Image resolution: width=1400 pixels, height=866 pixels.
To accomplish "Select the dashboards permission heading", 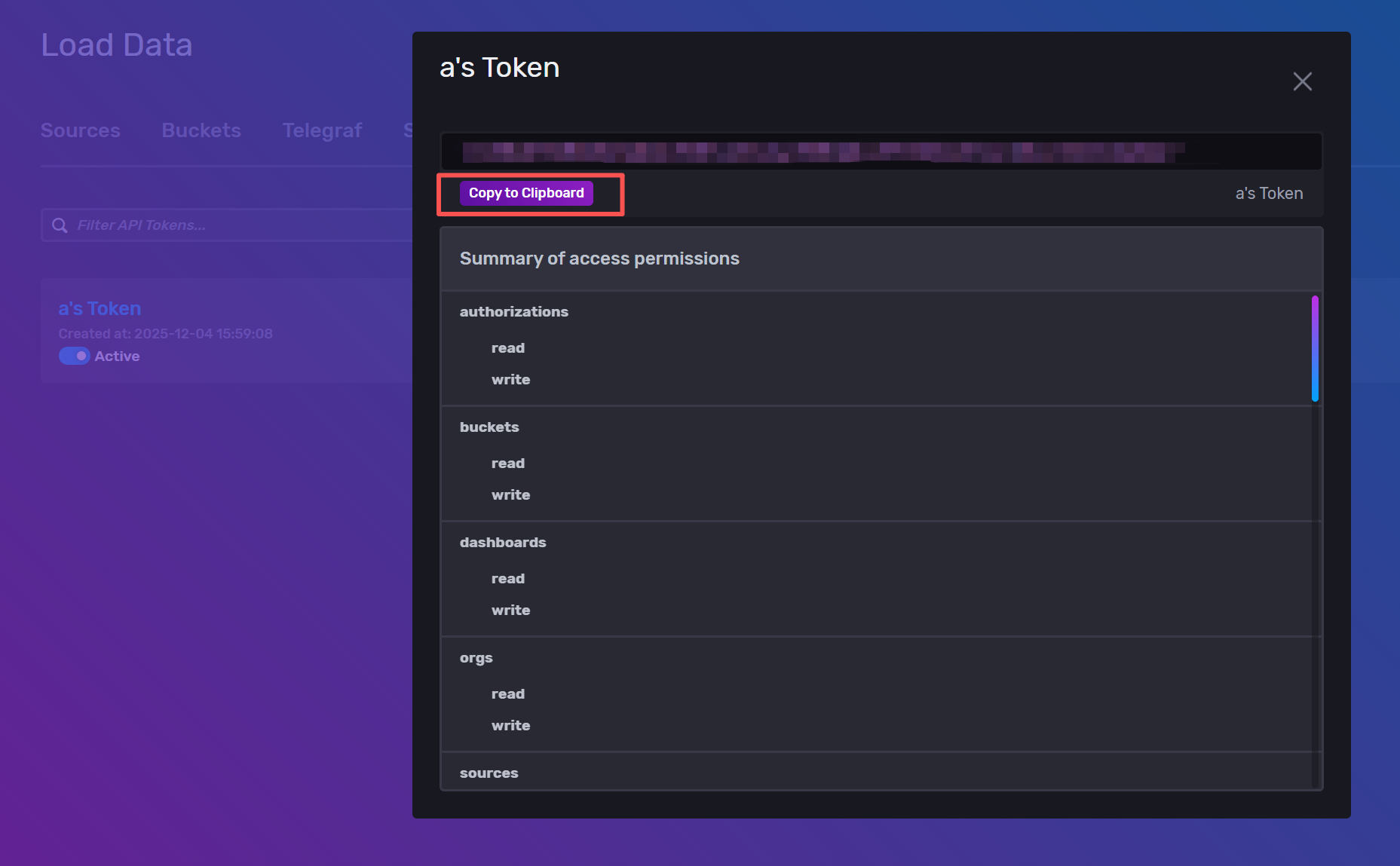I will [x=503, y=543].
